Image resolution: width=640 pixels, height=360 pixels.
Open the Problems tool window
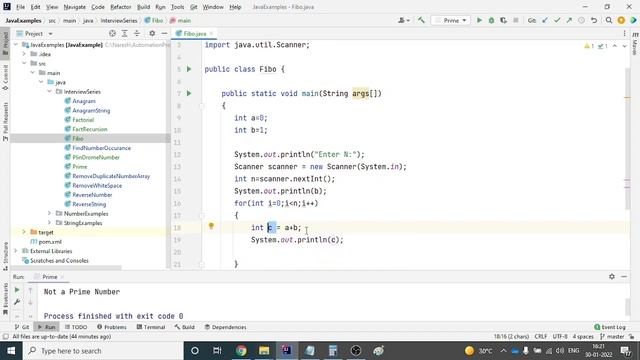tap(112, 327)
